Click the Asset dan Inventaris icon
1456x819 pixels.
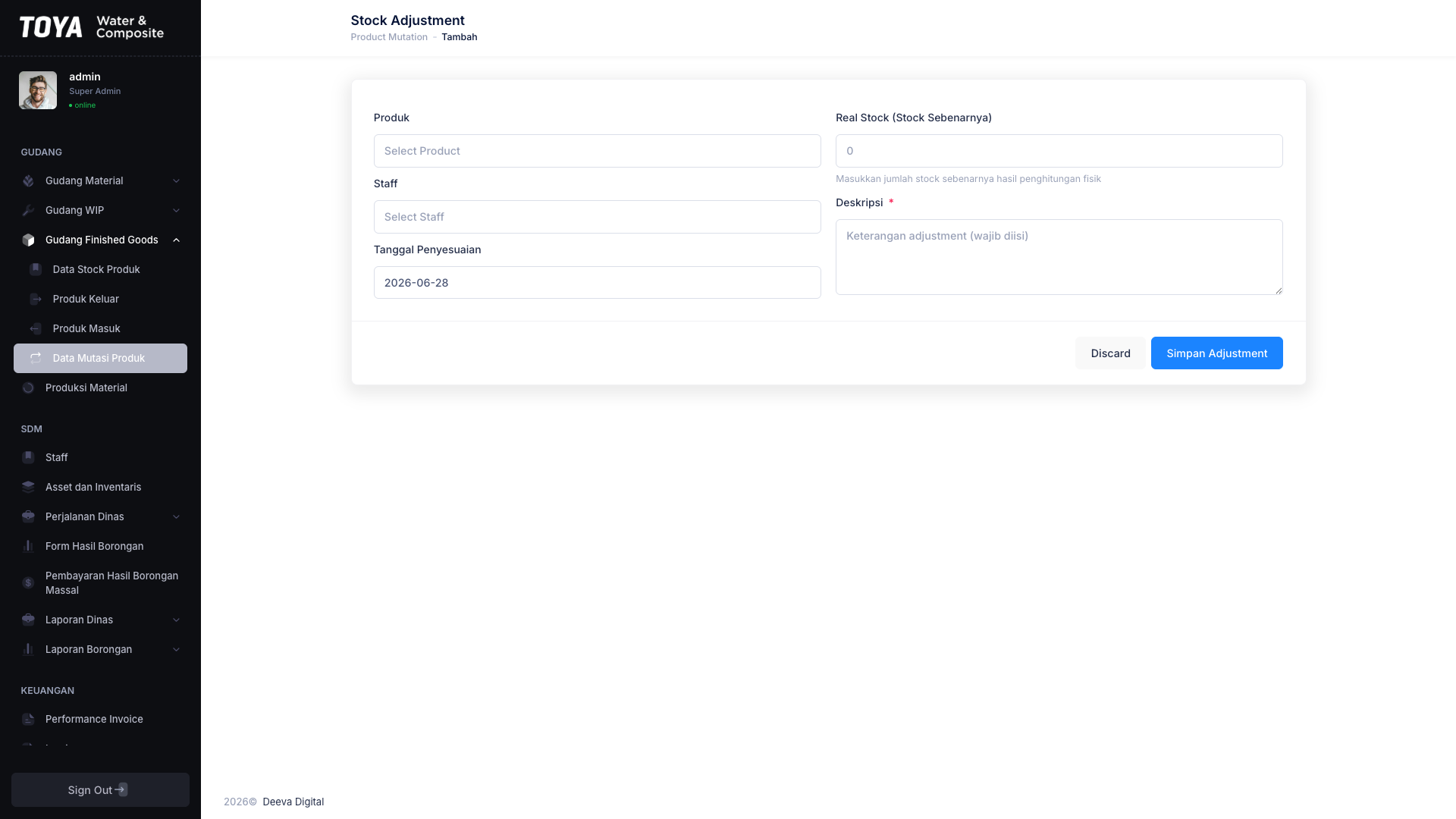[28, 487]
